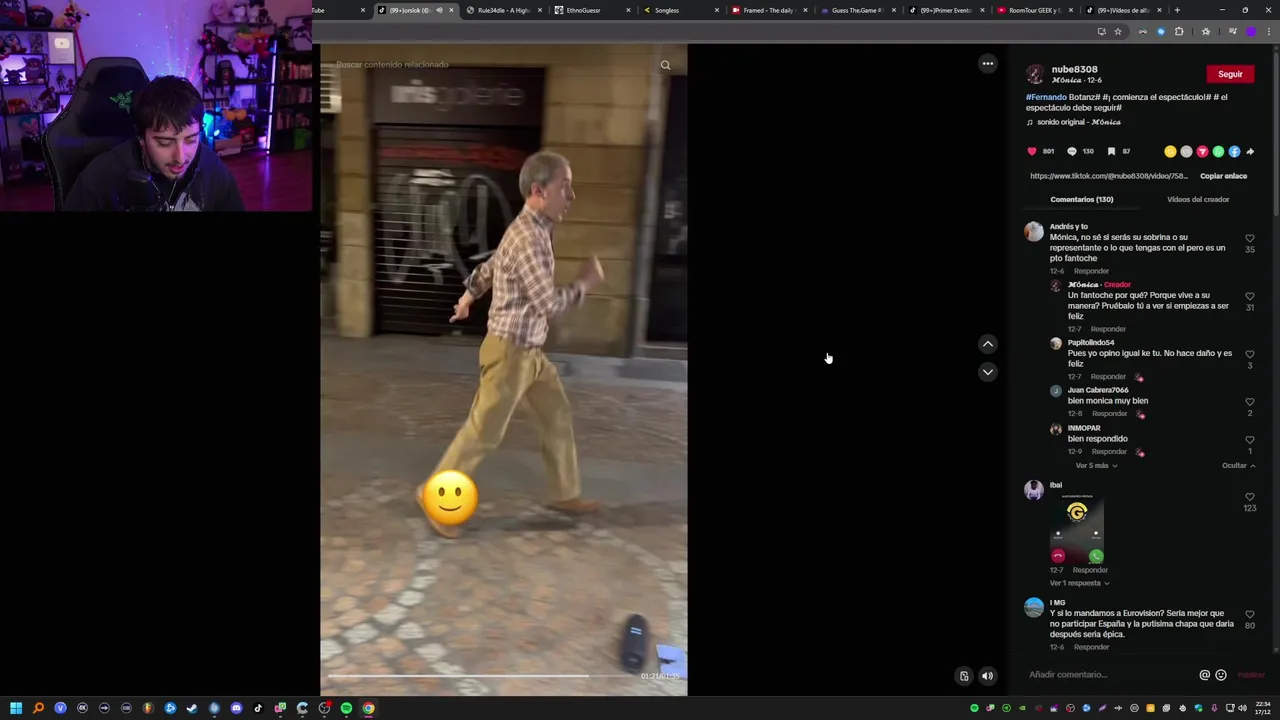Like the comment by Andrés y to
Viewport: 1280px width, 720px height.
(1250, 239)
